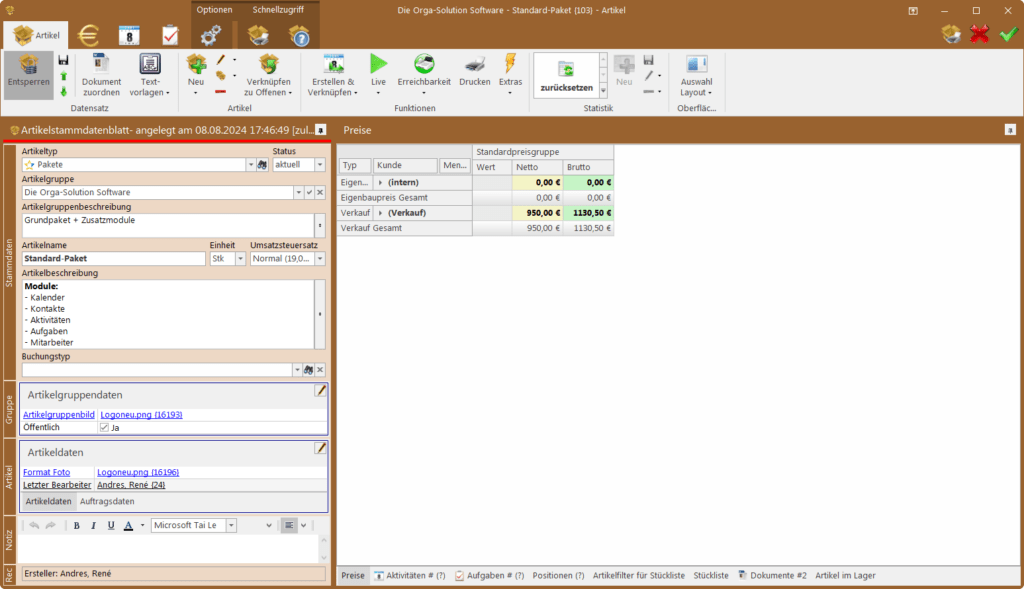Toggle underline formatting in note editor
This screenshot has height=589, width=1024.
tap(111, 526)
